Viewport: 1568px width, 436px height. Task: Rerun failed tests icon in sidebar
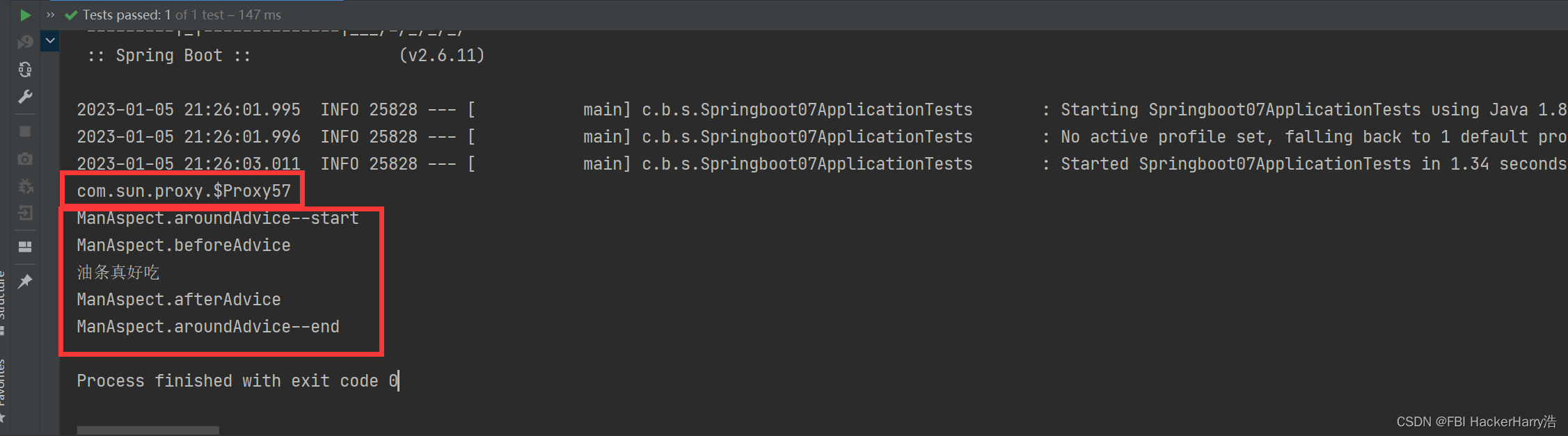pyautogui.click(x=25, y=42)
